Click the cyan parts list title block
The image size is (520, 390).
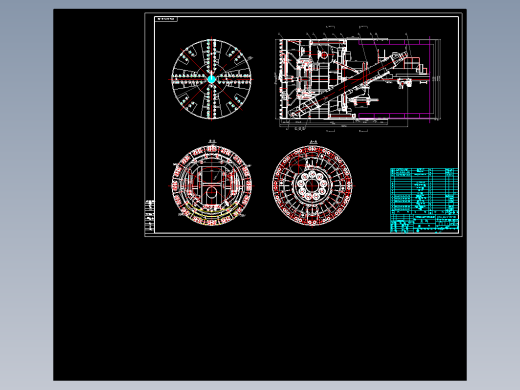point(424,200)
